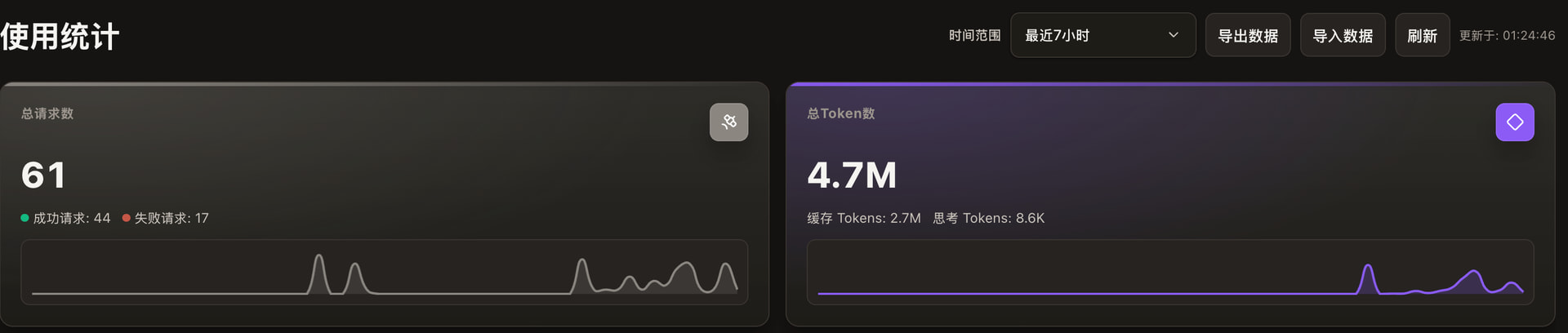This screenshot has width=1568, height=333.
Task: Open the 最近7小时 time range dropdown
Action: [x=1102, y=35]
